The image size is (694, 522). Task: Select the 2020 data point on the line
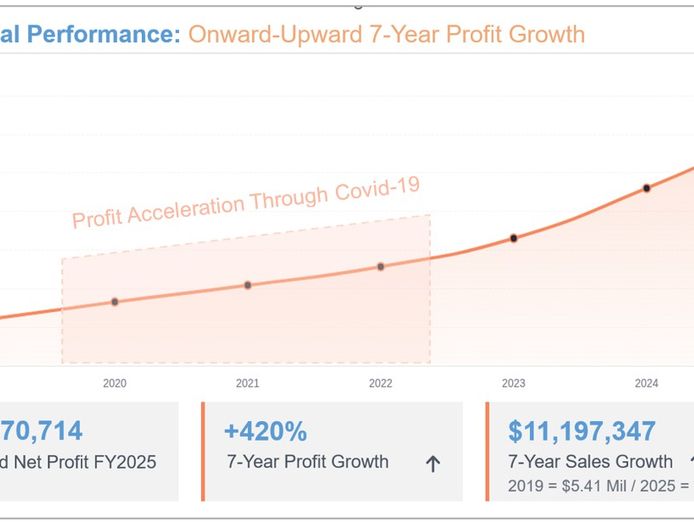(114, 301)
